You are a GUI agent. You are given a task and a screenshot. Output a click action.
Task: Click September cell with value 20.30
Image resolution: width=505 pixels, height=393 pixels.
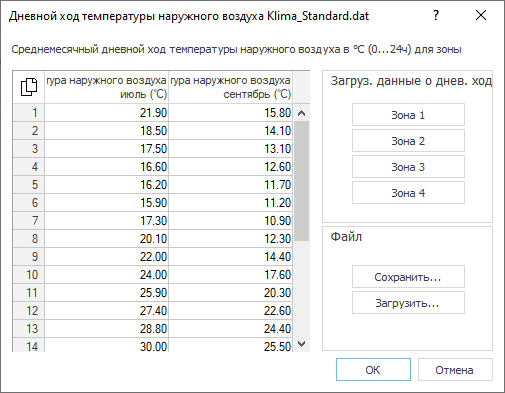231,293
